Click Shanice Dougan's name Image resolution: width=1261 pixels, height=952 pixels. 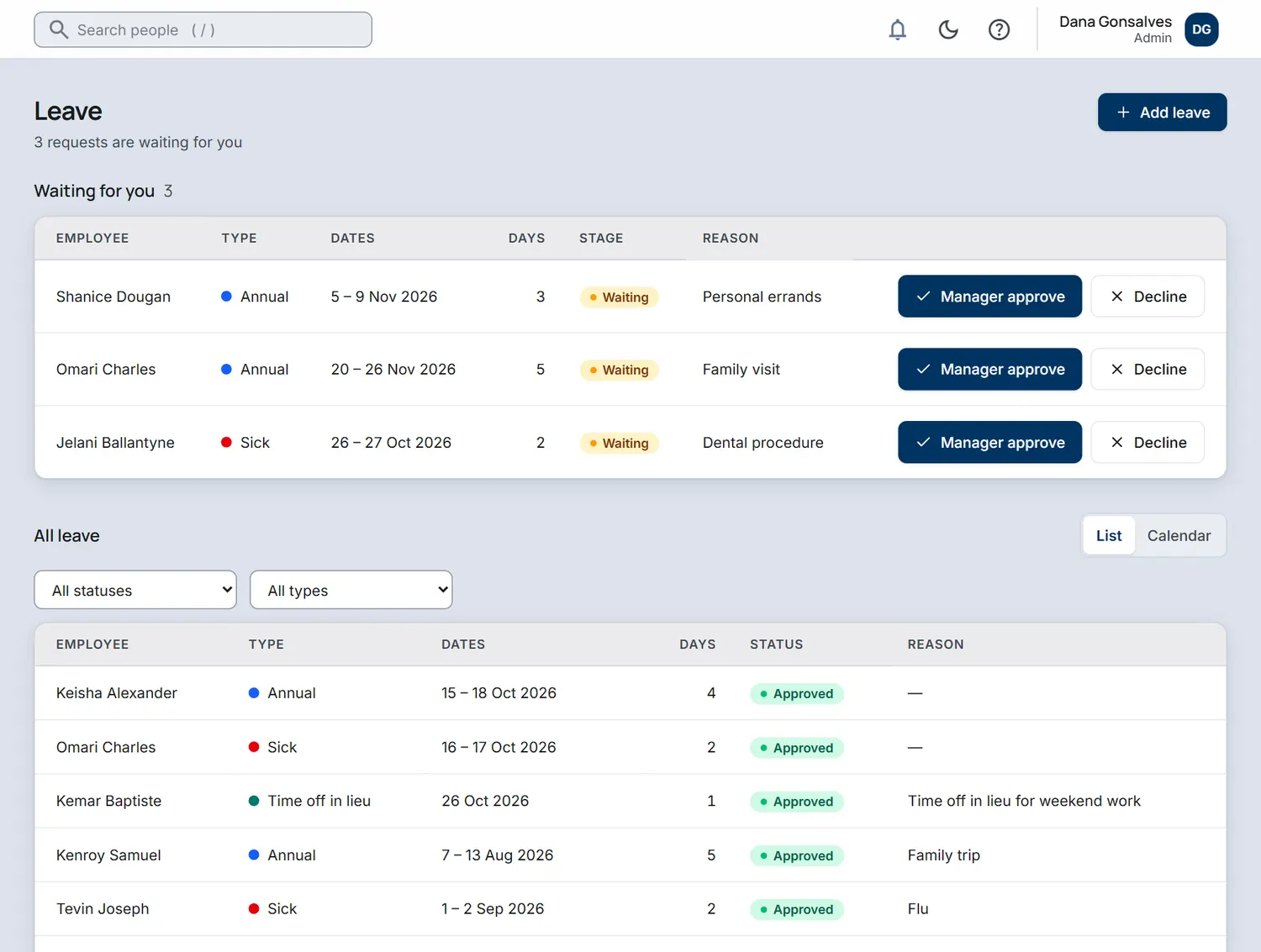coord(113,296)
